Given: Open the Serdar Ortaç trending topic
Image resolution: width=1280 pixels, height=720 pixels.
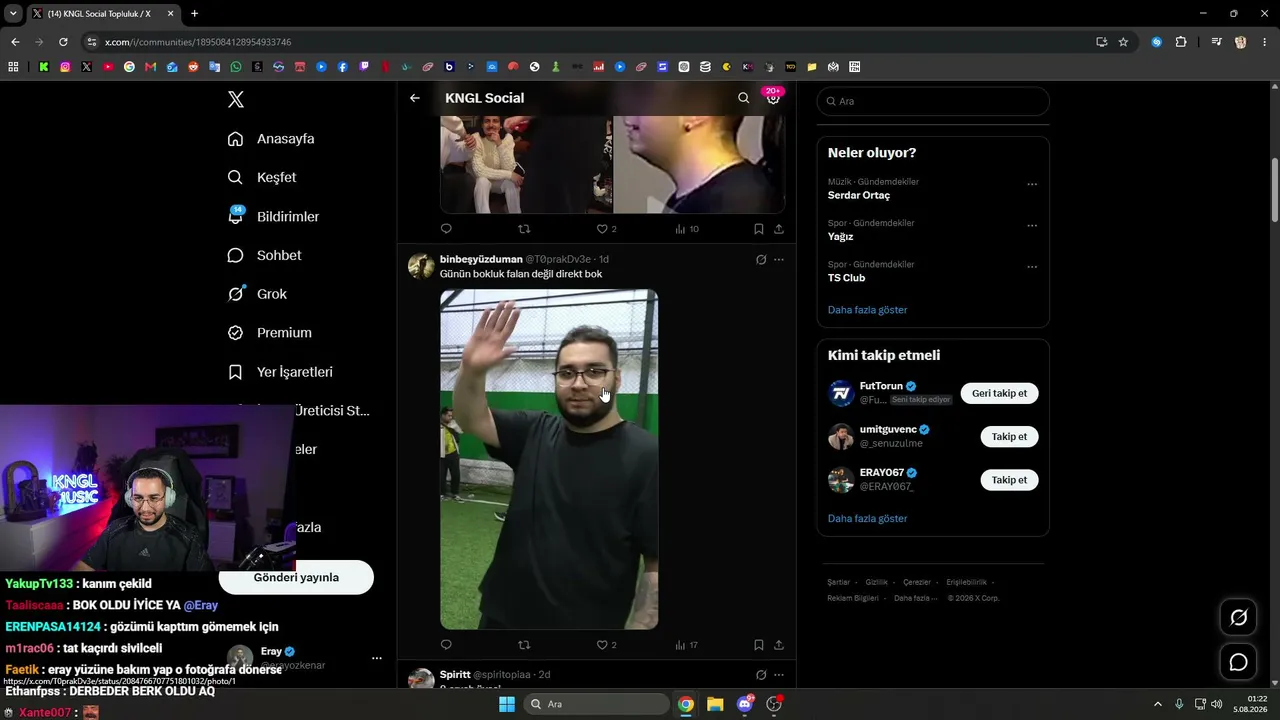Looking at the screenshot, I should click(x=859, y=196).
